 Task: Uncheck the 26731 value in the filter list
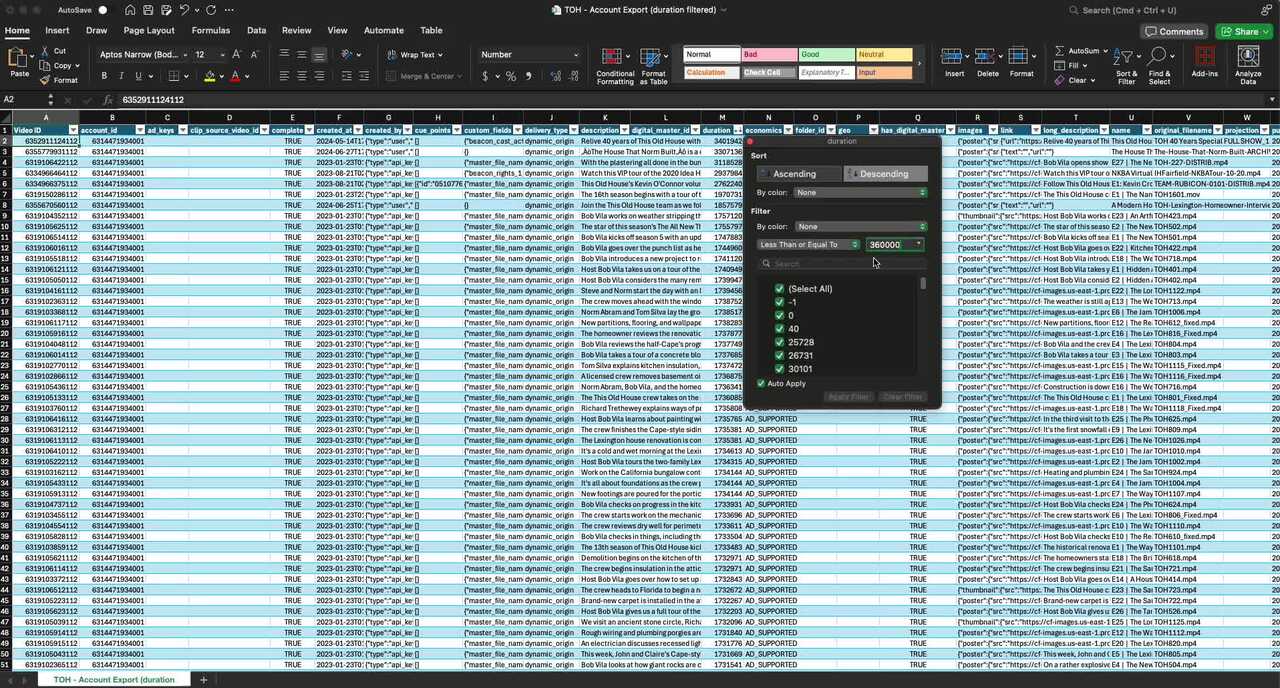tap(779, 355)
